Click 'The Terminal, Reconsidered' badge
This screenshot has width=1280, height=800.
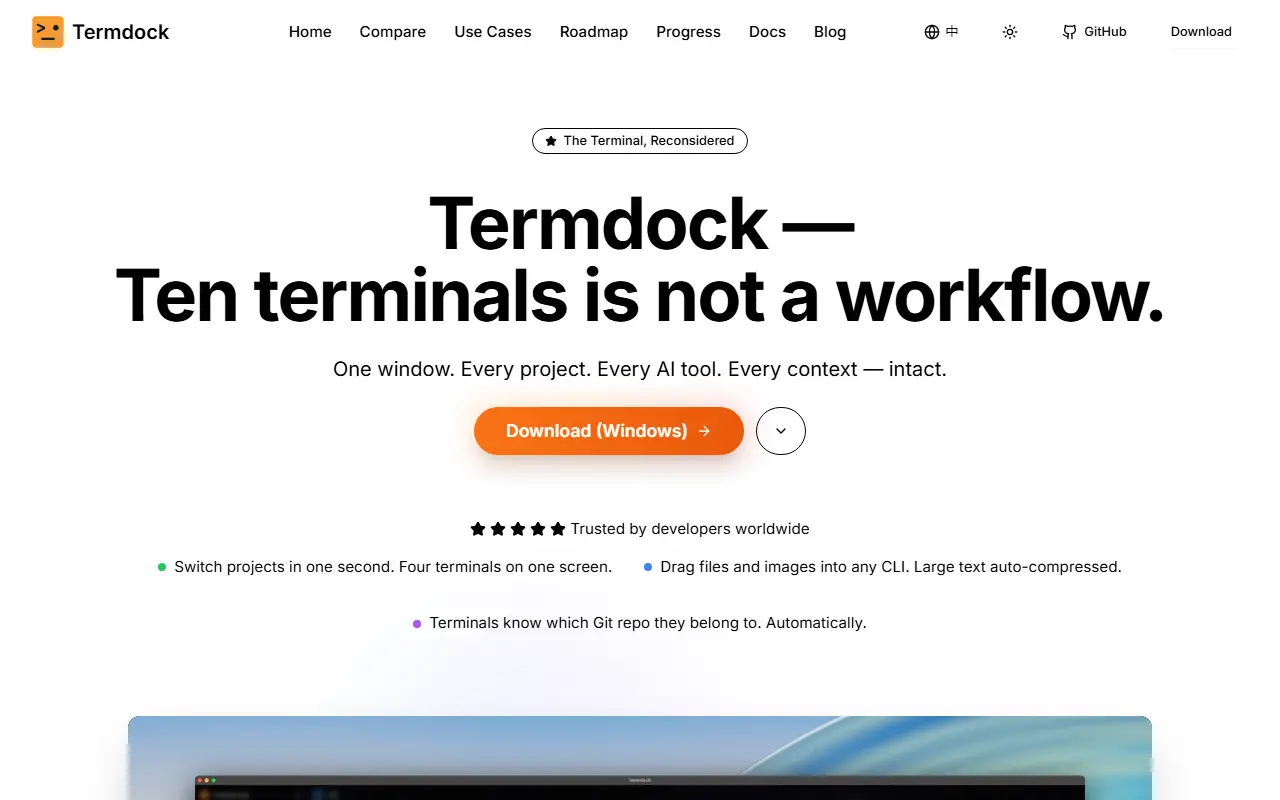click(x=640, y=141)
